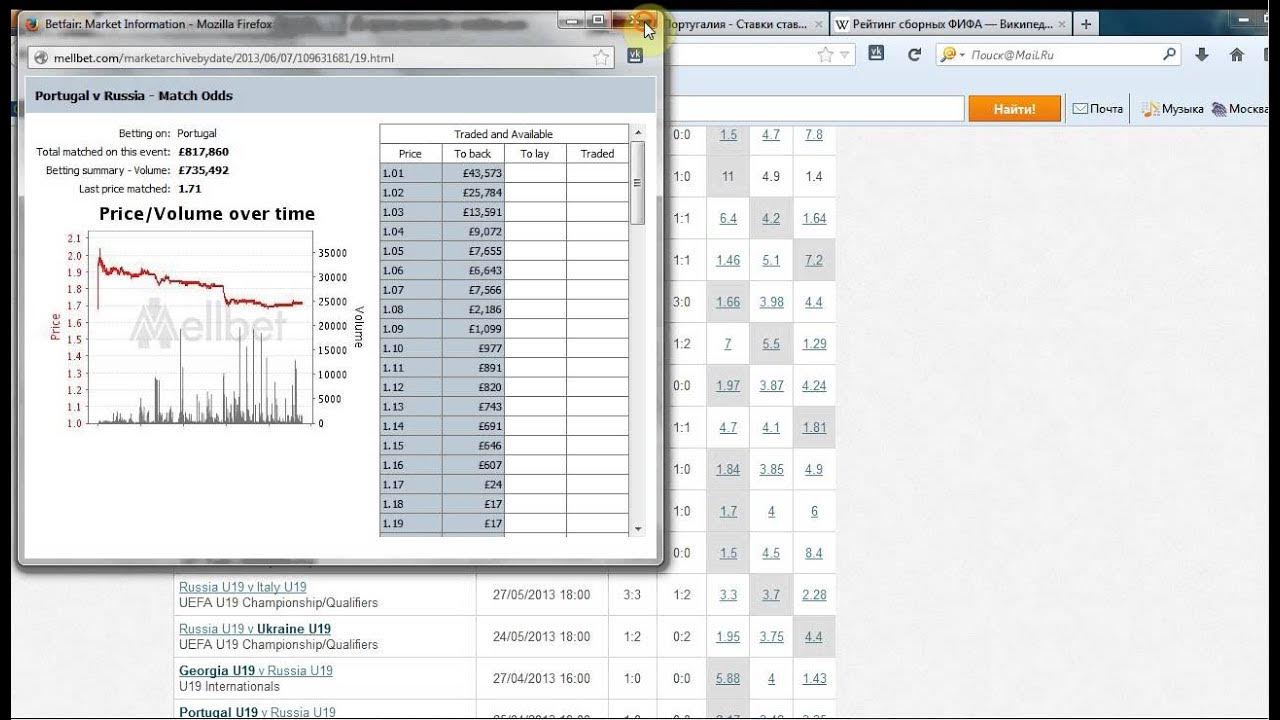Click odds table scrollbar thumb
Screen dimensions: 1280x720
[638, 182]
